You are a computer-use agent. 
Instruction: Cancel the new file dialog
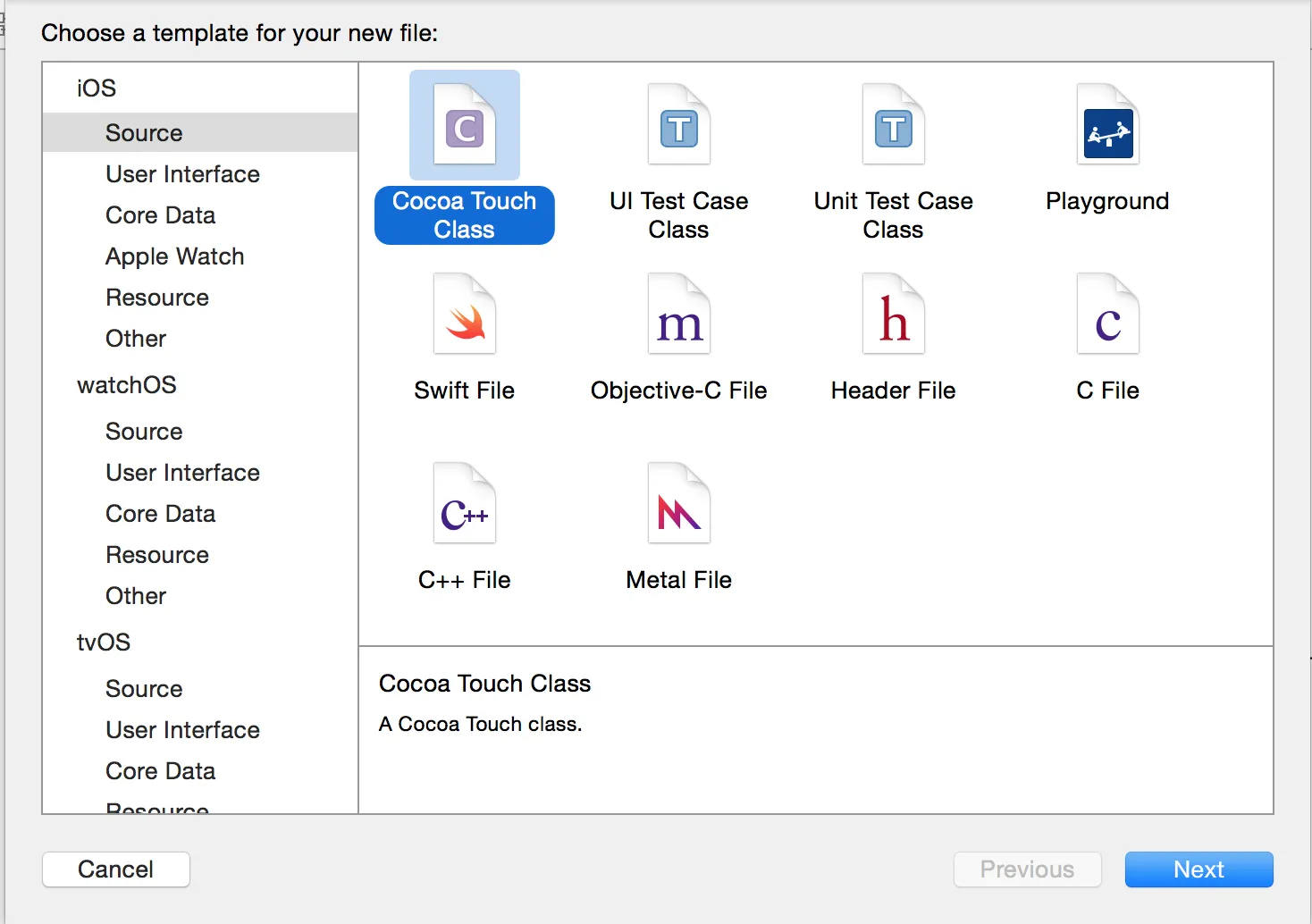116,869
